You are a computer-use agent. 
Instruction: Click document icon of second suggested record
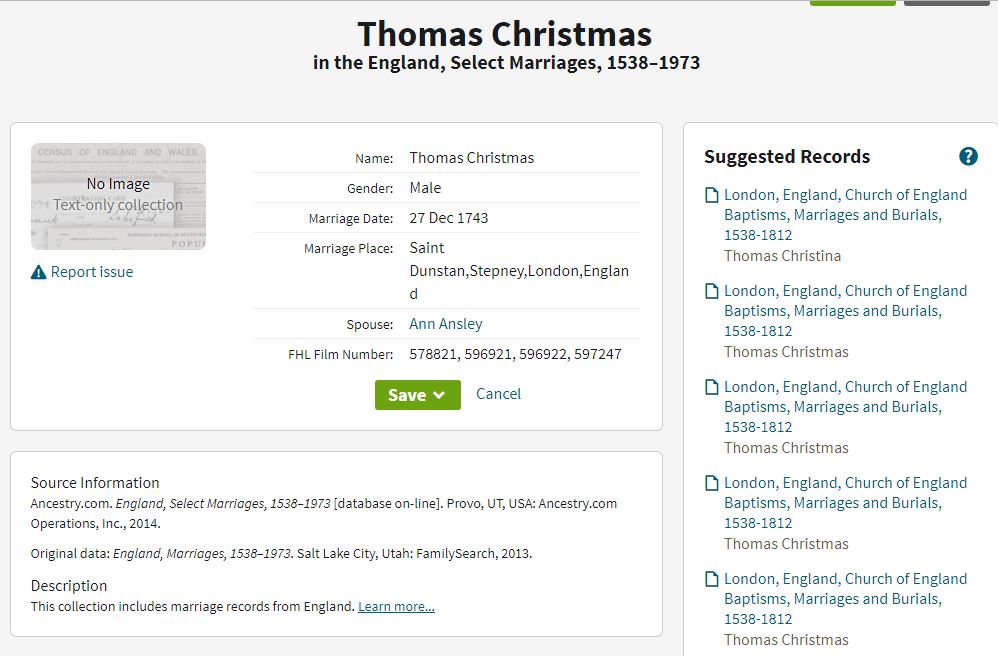(712, 291)
